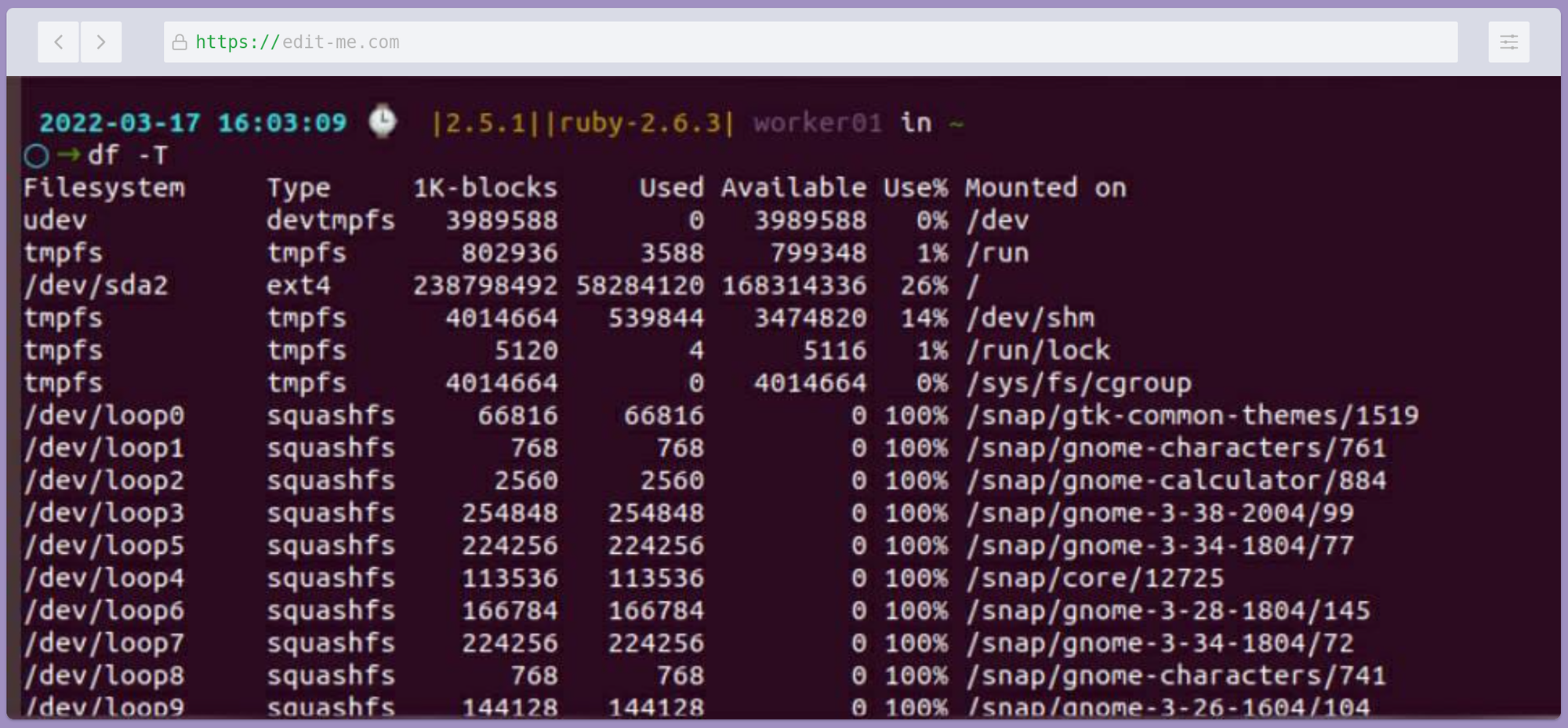Click the 26% usage value

pyautogui.click(x=924, y=286)
